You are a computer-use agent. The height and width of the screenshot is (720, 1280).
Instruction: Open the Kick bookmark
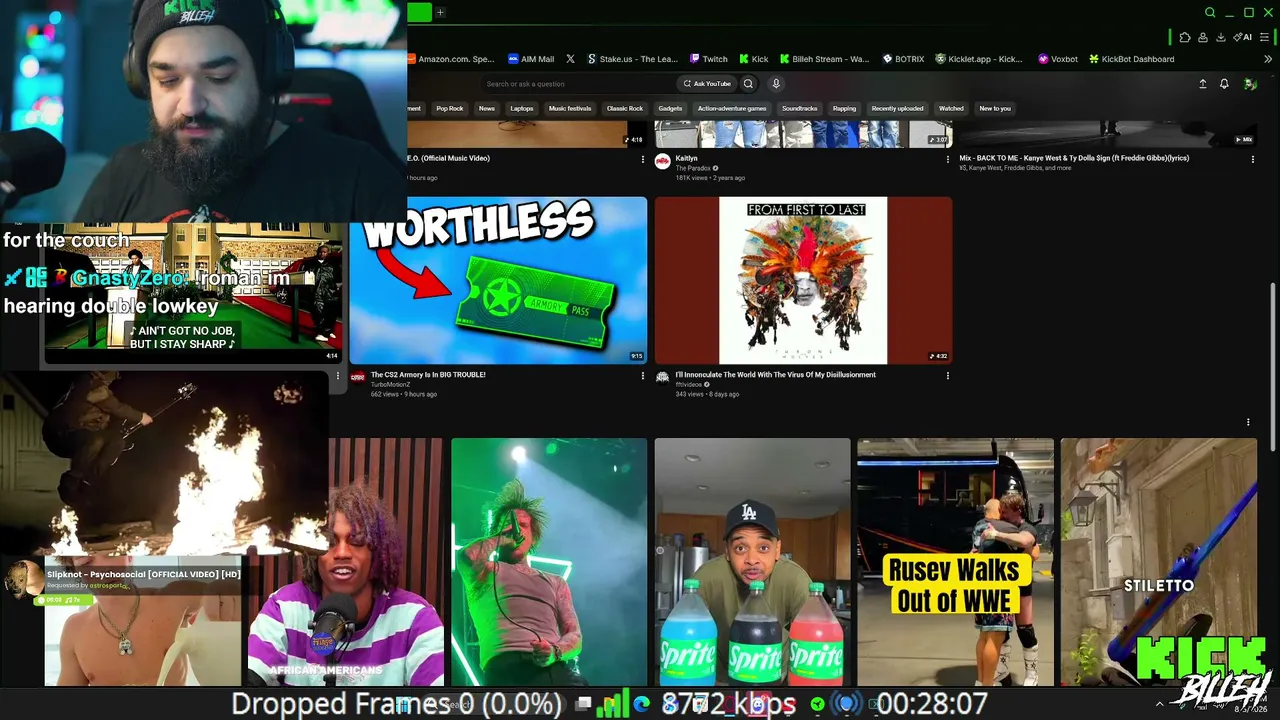click(x=754, y=59)
